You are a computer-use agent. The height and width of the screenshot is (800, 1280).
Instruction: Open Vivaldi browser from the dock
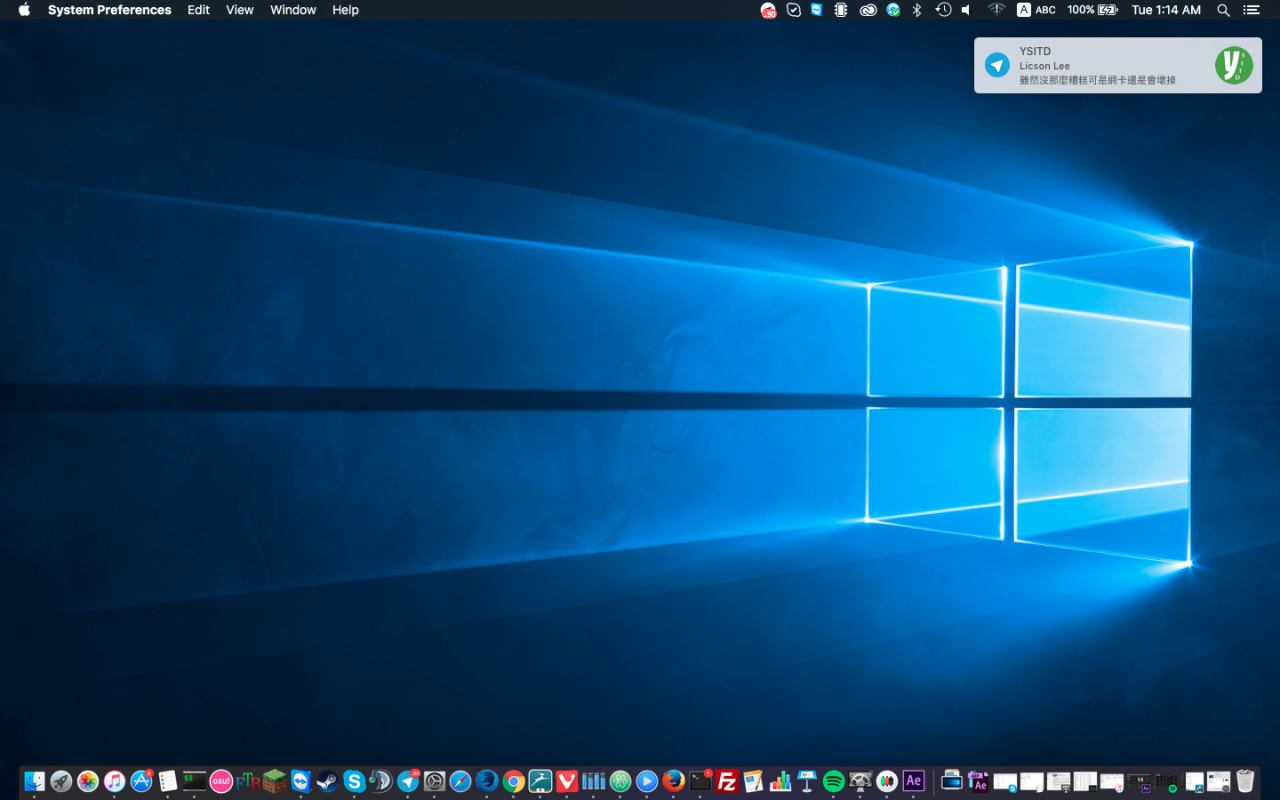tap(567, 781)
